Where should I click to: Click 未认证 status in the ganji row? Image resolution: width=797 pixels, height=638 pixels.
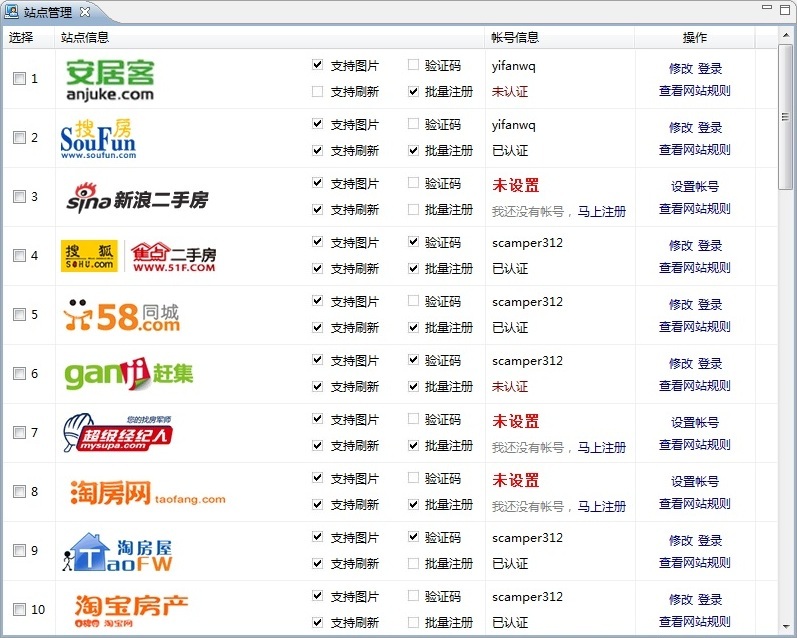[x=510, y=386]
